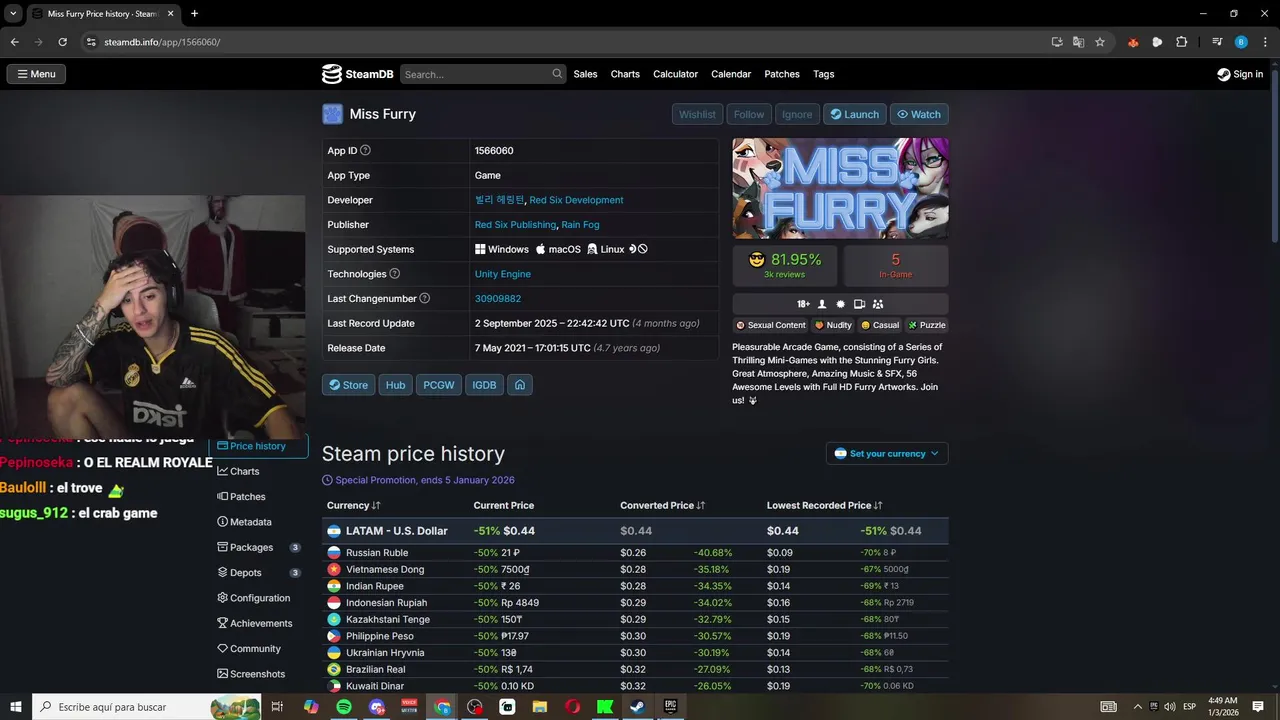1280x720 pixels.
Task: Click the Windows Start button
Action: [15, 707]
